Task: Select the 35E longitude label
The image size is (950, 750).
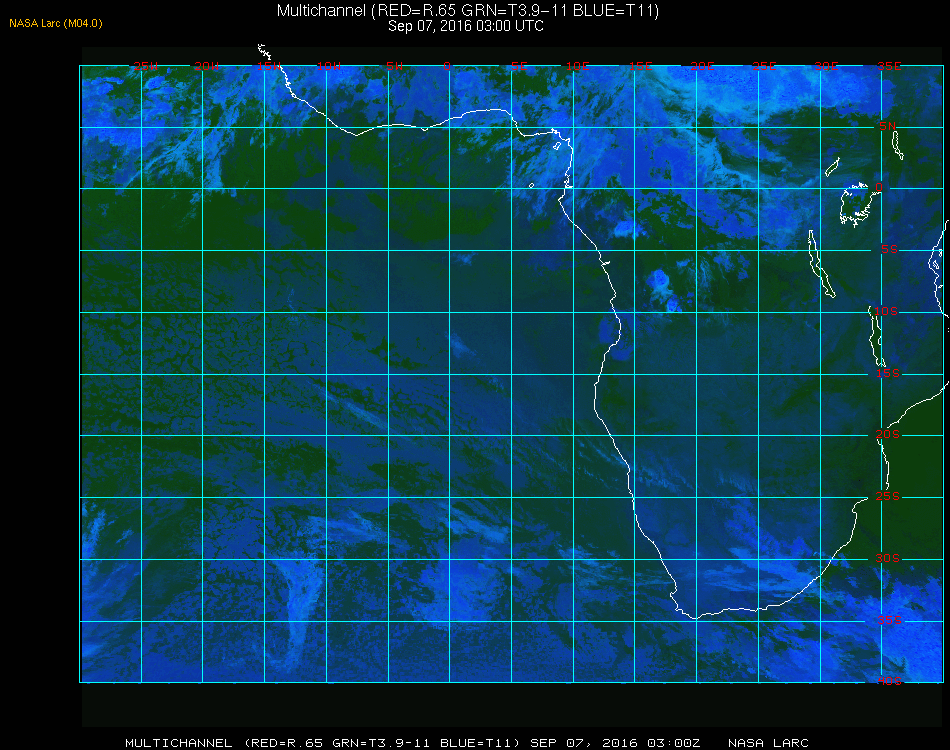Action: coord(889,66)
